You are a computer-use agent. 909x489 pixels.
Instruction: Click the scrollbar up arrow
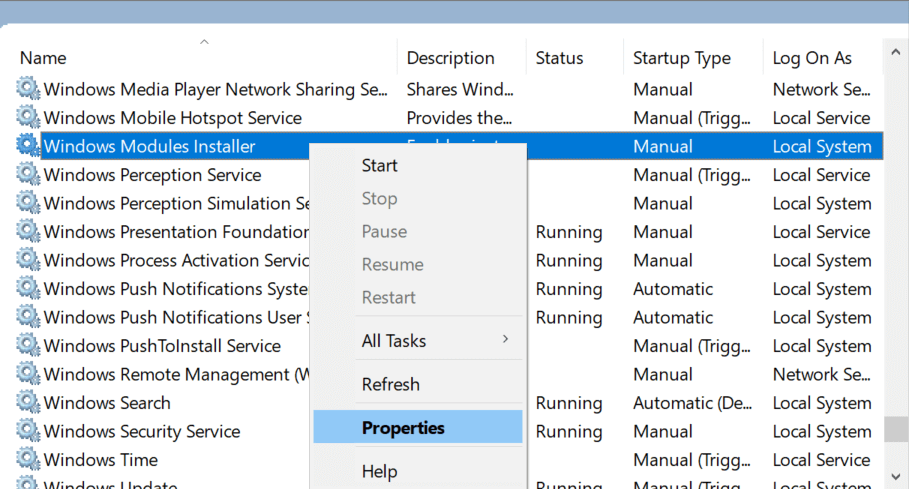click(896, 53)
